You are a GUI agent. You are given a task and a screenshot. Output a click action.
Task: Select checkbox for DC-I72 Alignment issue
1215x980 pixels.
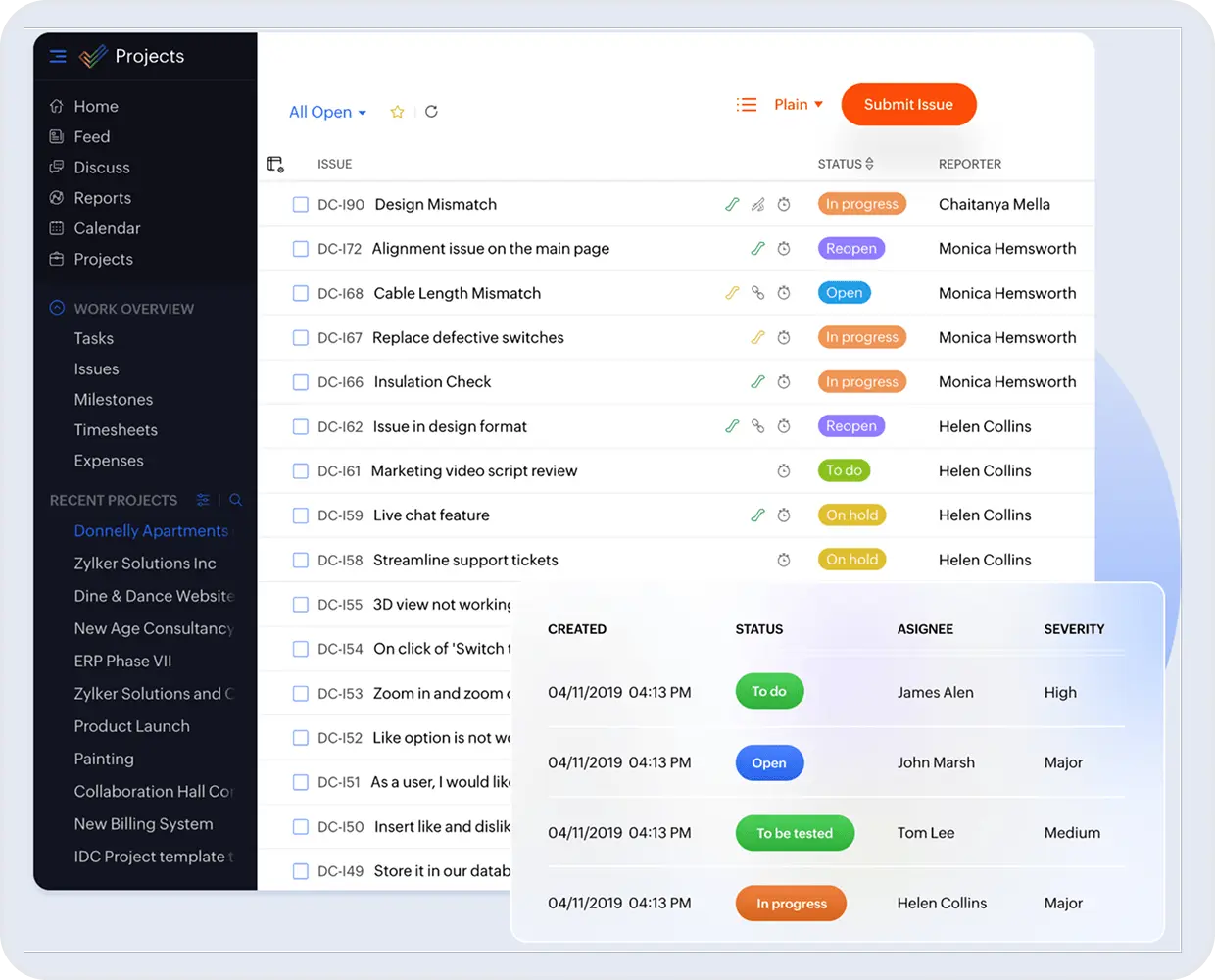[301, 249]
